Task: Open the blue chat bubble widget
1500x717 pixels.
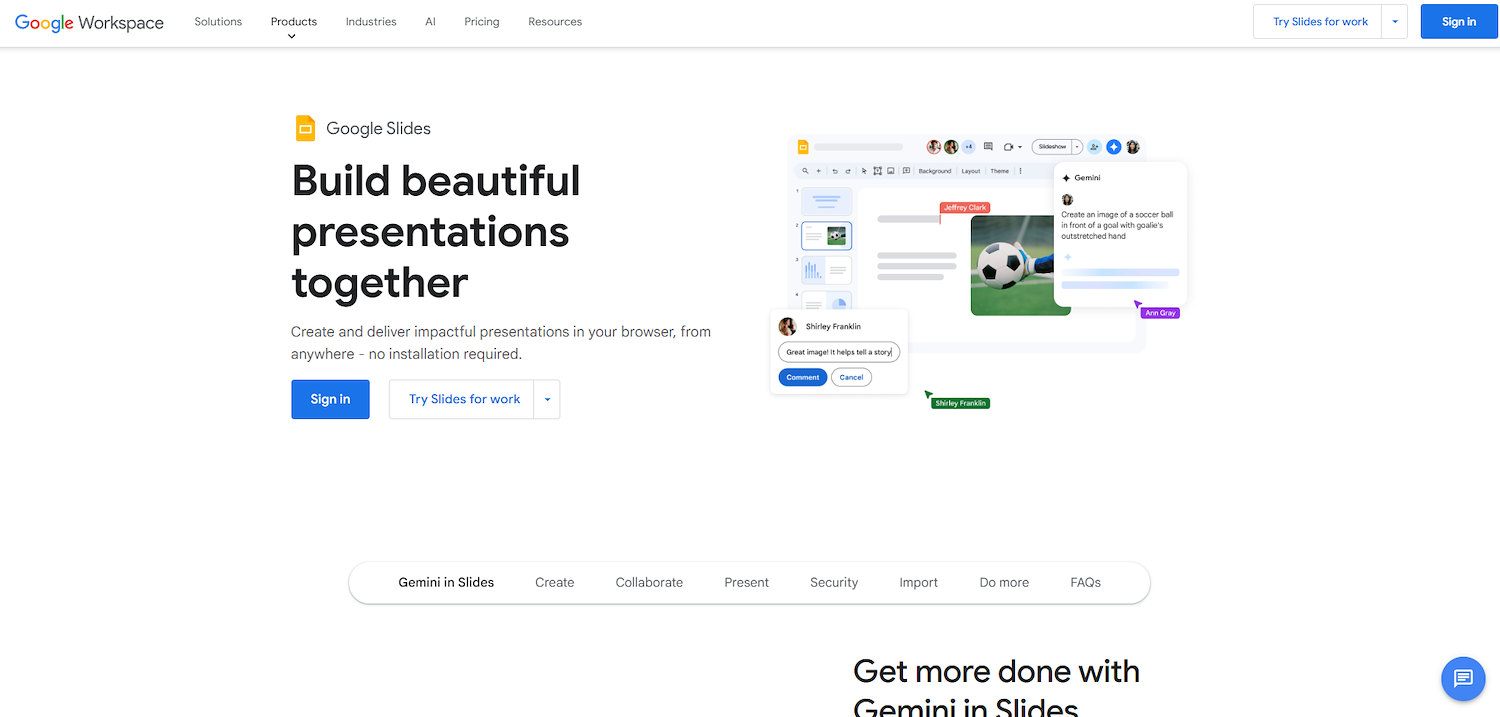Action: coord(1463,679)
